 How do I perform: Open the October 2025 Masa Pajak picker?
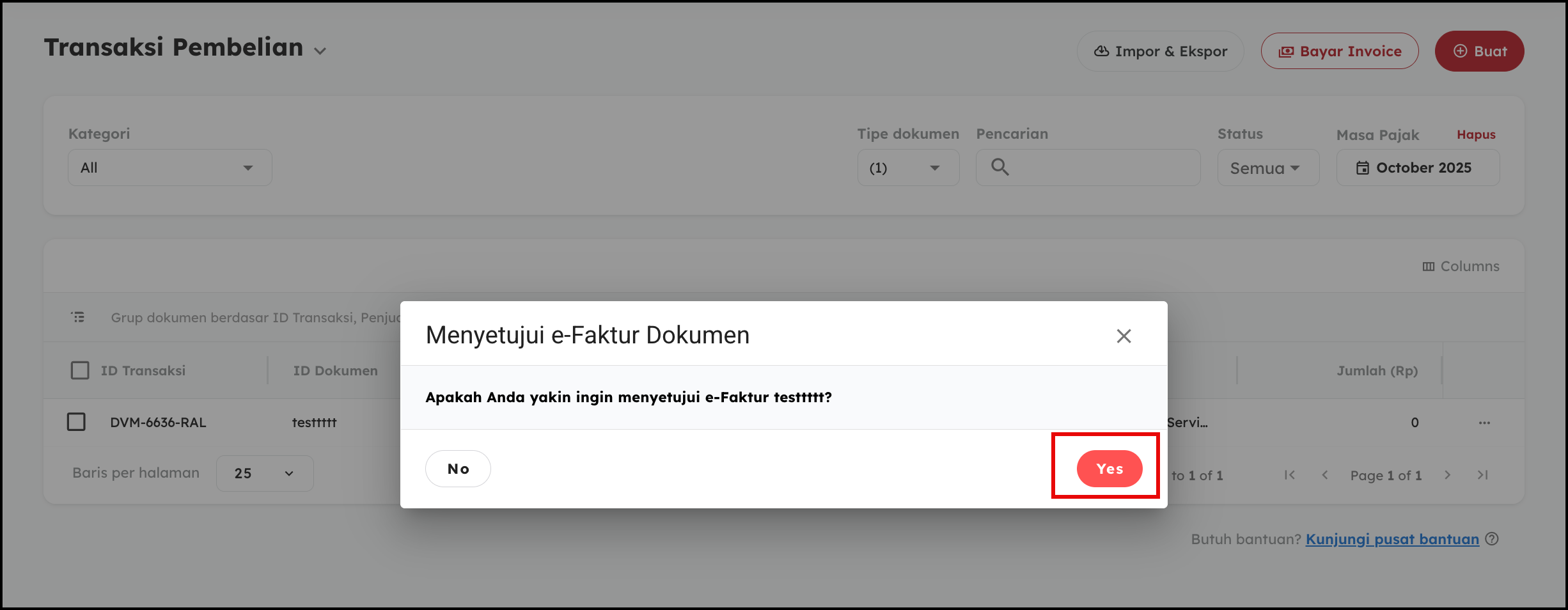pyautogui.click(x=1417, y=168)
